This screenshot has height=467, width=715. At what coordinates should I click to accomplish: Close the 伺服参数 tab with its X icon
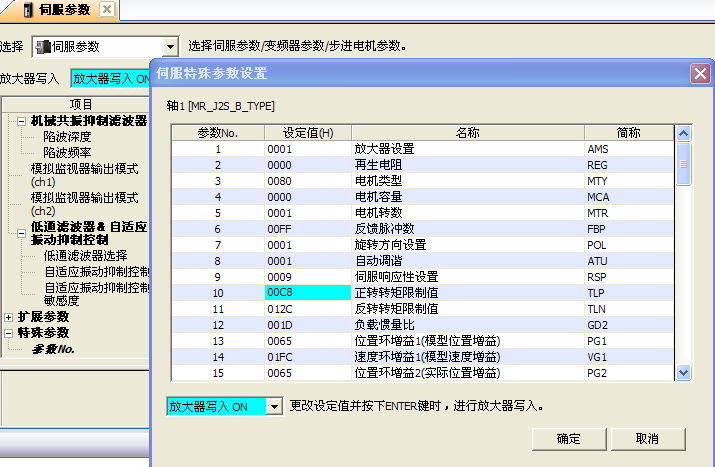(107, 10)
